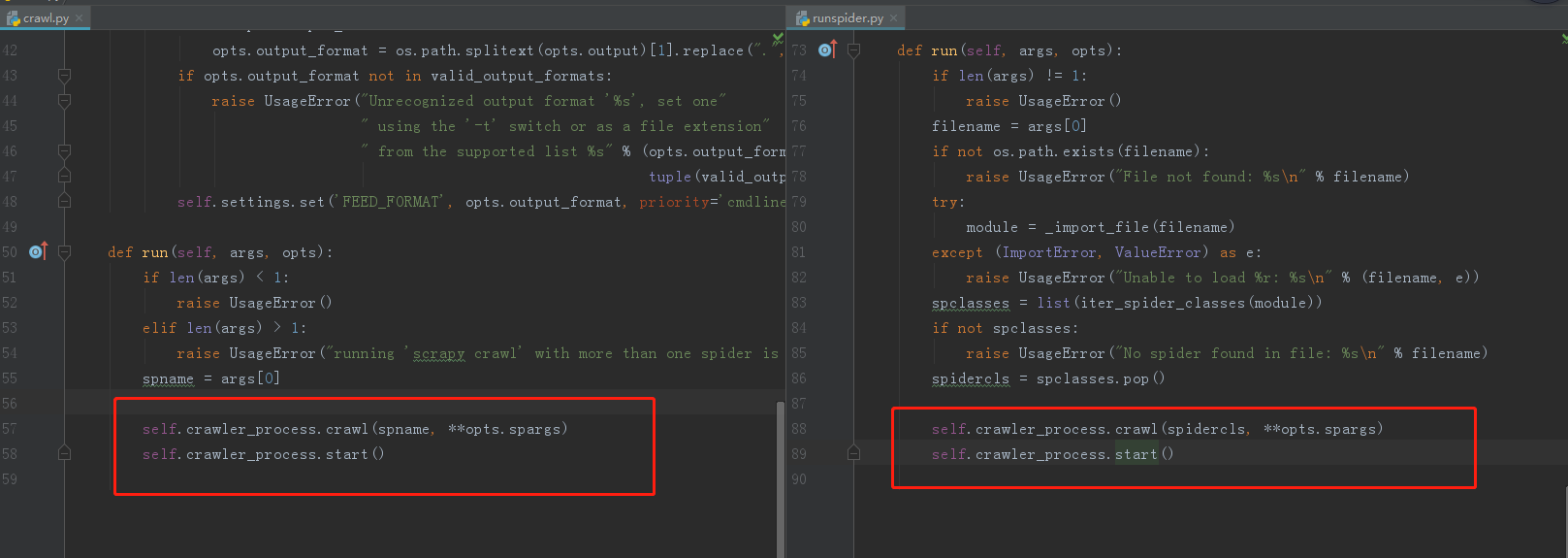Toggle the fold end marker at line 58 in crawl.py
Image resolution: width=1568 pixels, height=558 pixels.
[x=64, y=453]
